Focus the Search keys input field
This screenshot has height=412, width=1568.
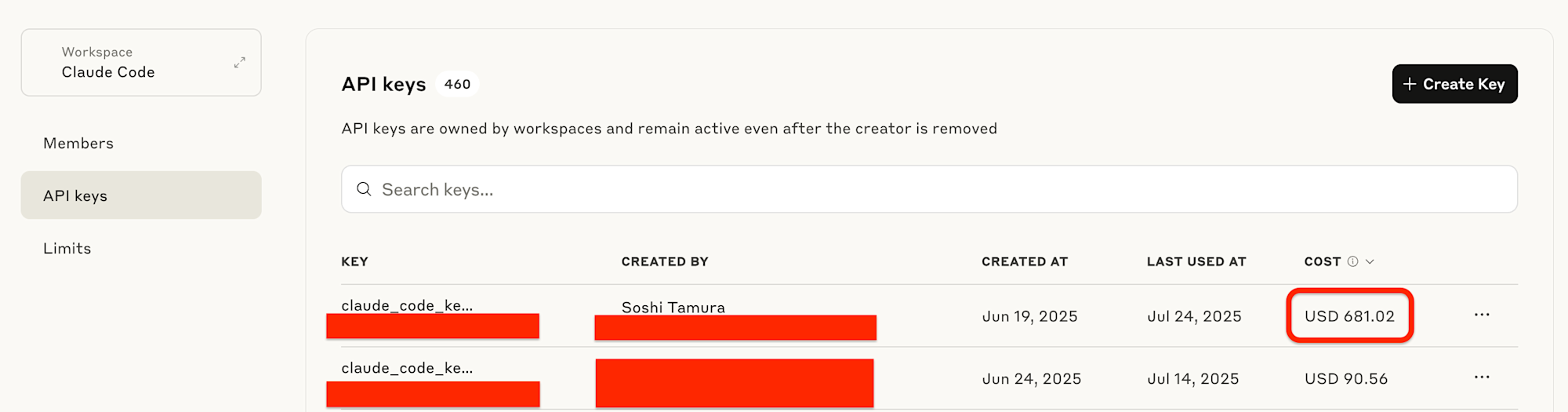pyautogui.click(x=929, y=189)
